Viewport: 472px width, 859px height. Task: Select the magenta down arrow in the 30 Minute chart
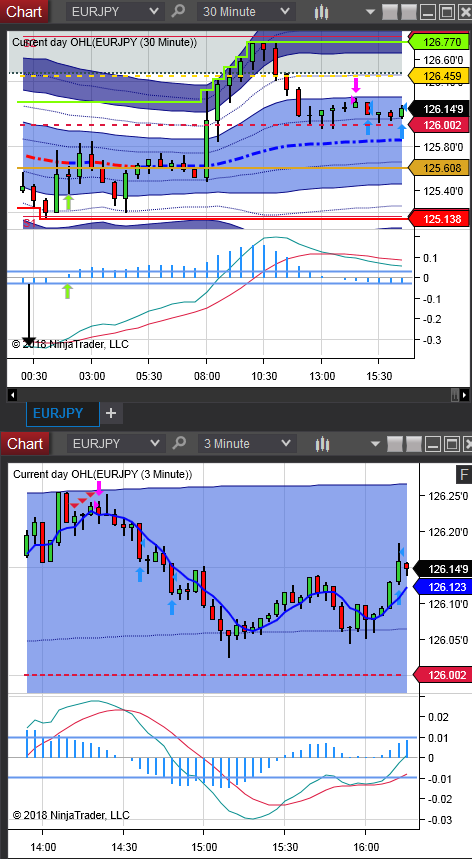356,85
